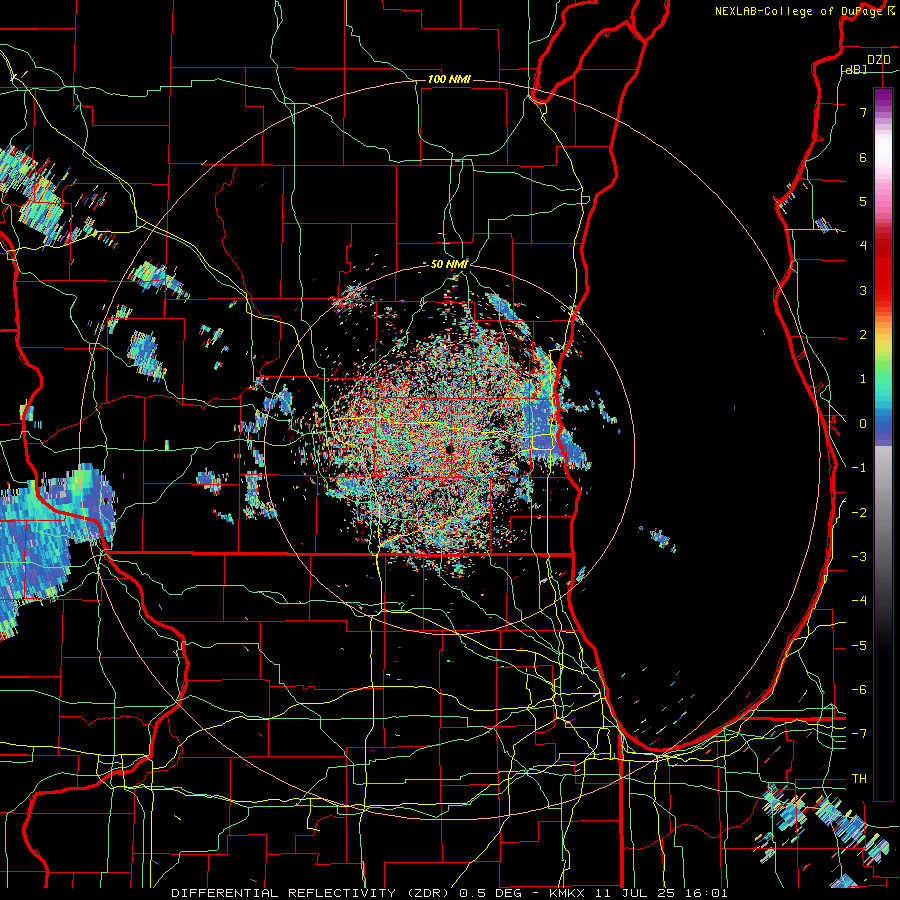Pick the red band of the color bar
The image size is (900, 900).
(883, 268)
